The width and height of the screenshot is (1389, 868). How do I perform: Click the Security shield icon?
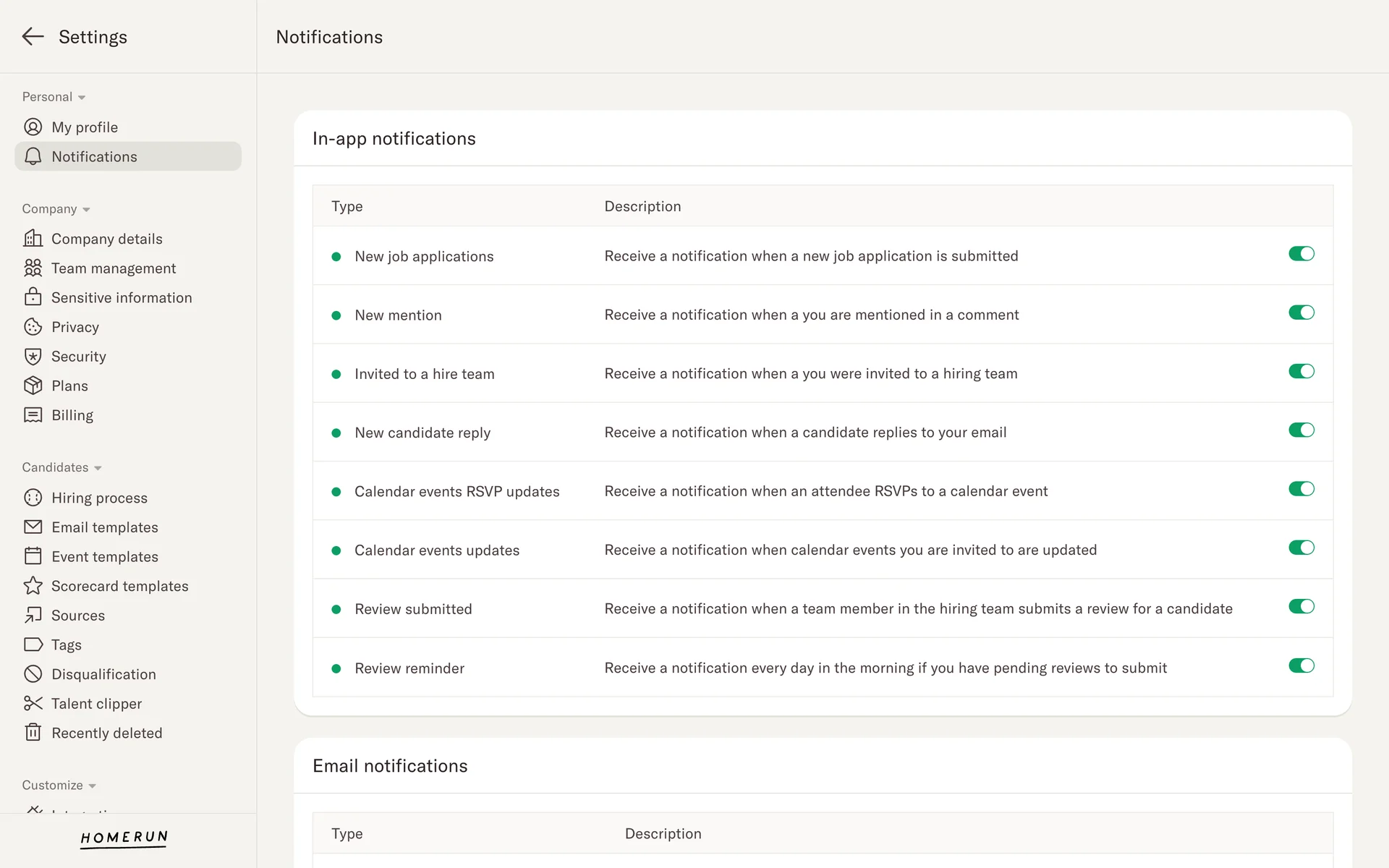tap(33, 357)
